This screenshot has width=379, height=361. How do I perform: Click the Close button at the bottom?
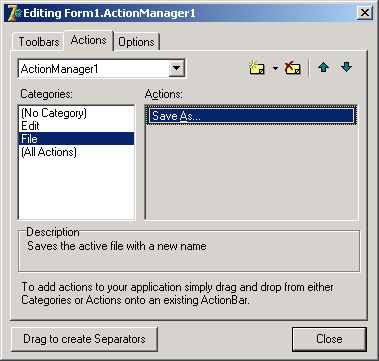point(329,339)
